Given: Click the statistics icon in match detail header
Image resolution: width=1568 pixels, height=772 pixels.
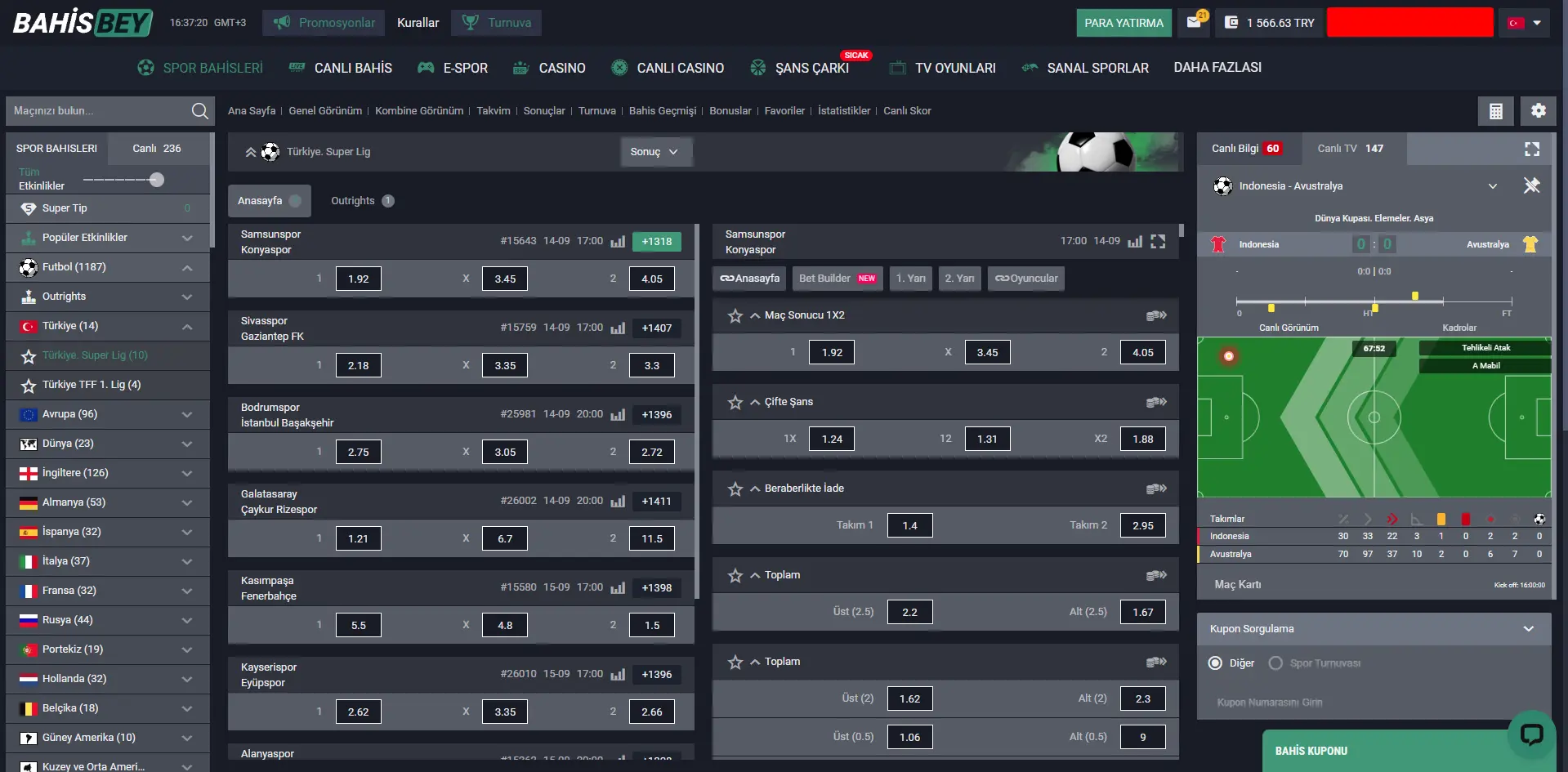Looking at the screenshot, I should (1134, 241).
